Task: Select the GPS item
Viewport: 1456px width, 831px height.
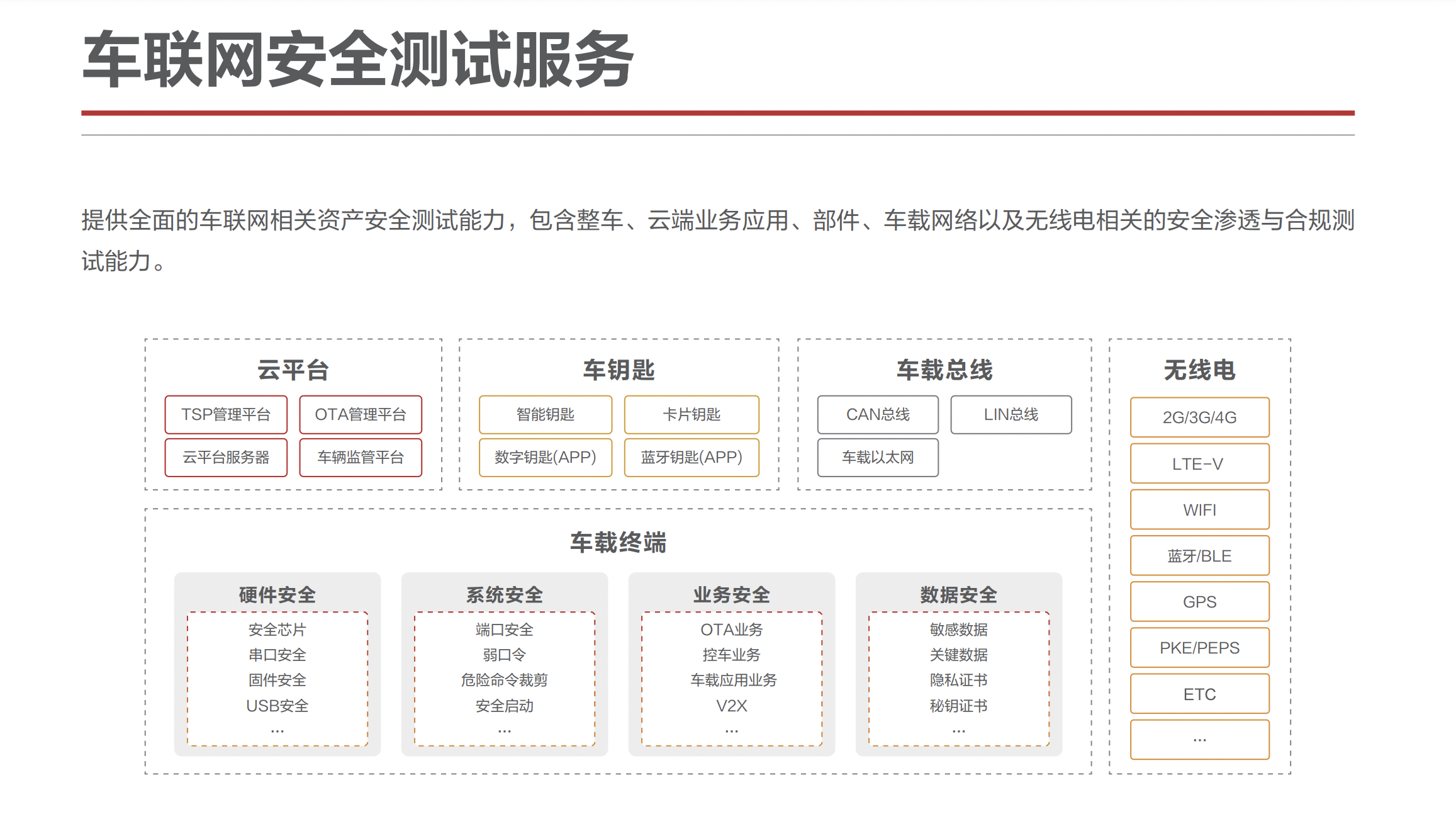Action: [x=1199, y=601]
